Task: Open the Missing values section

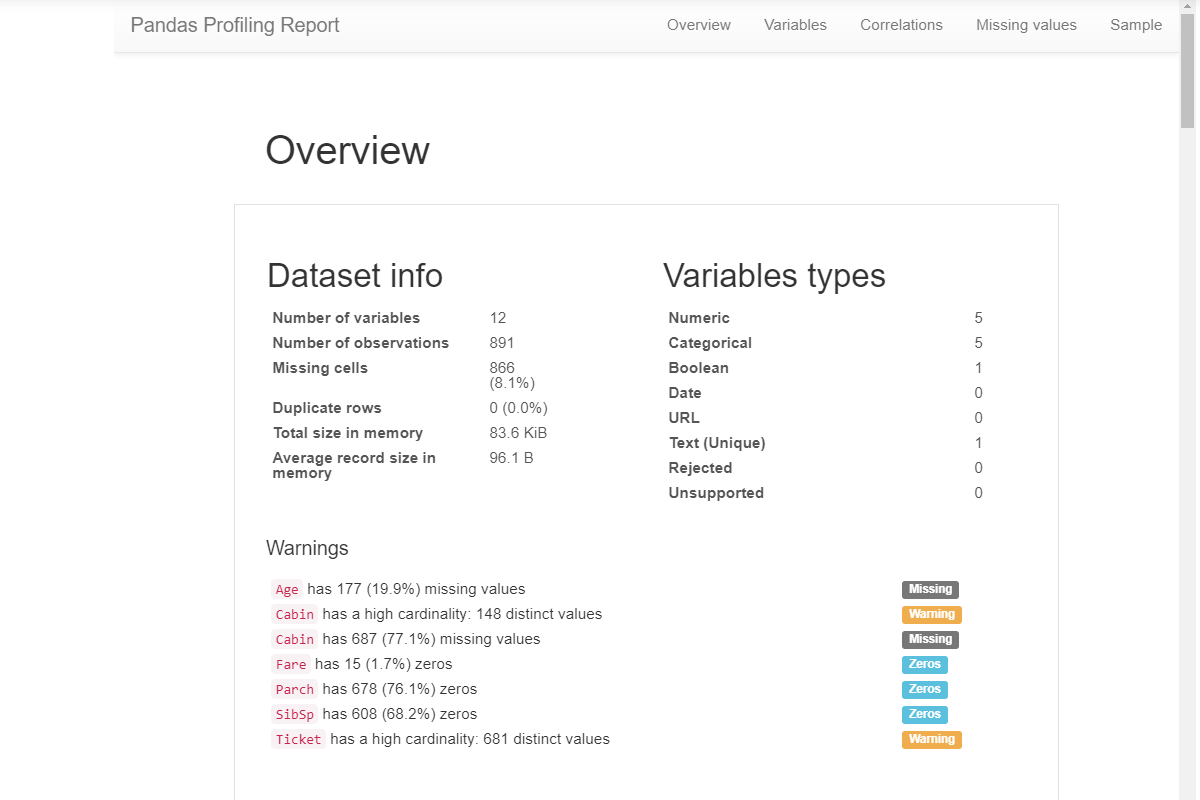Action: 1026,25
